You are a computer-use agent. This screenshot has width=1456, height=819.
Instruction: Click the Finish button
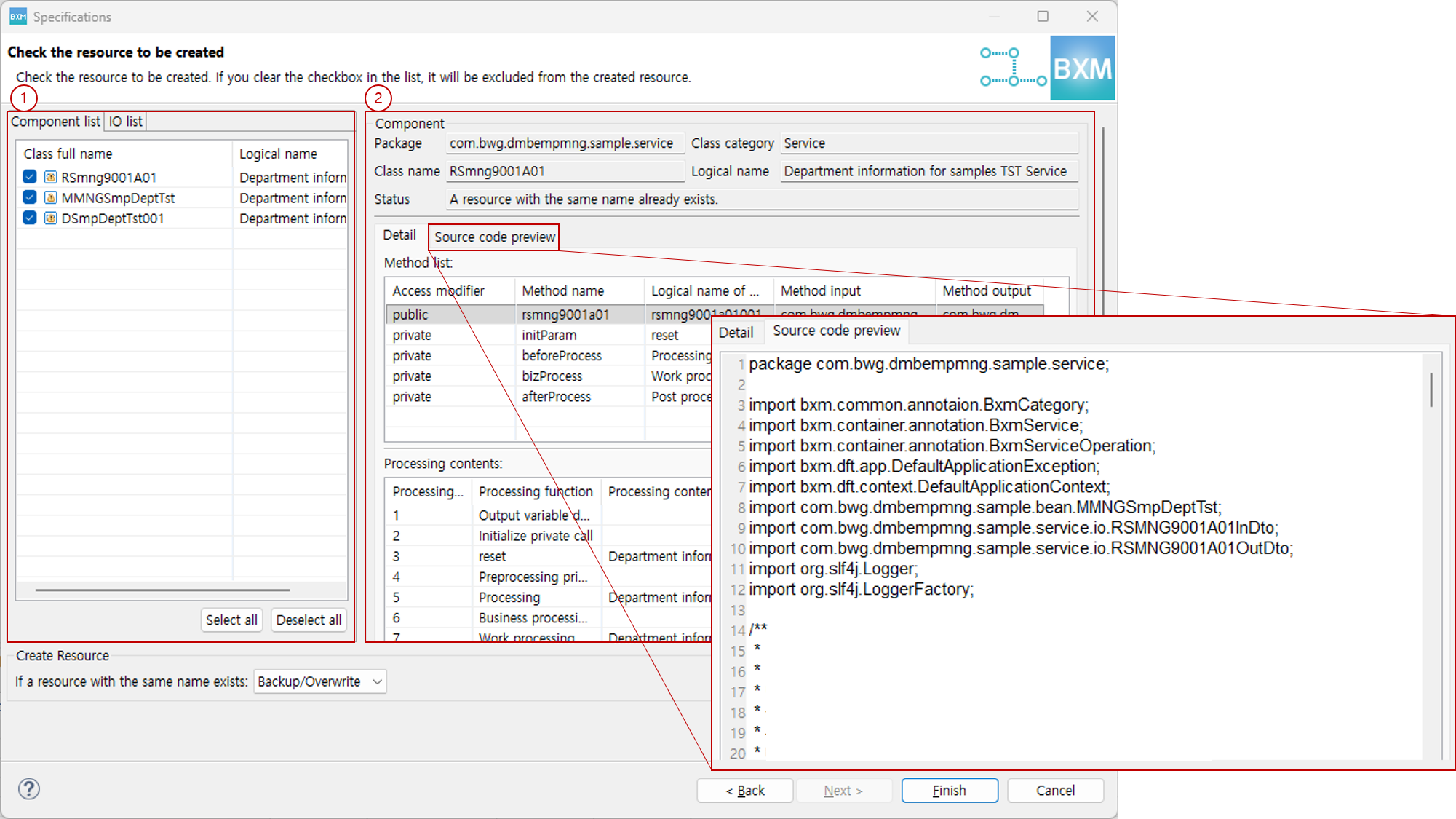949,790
